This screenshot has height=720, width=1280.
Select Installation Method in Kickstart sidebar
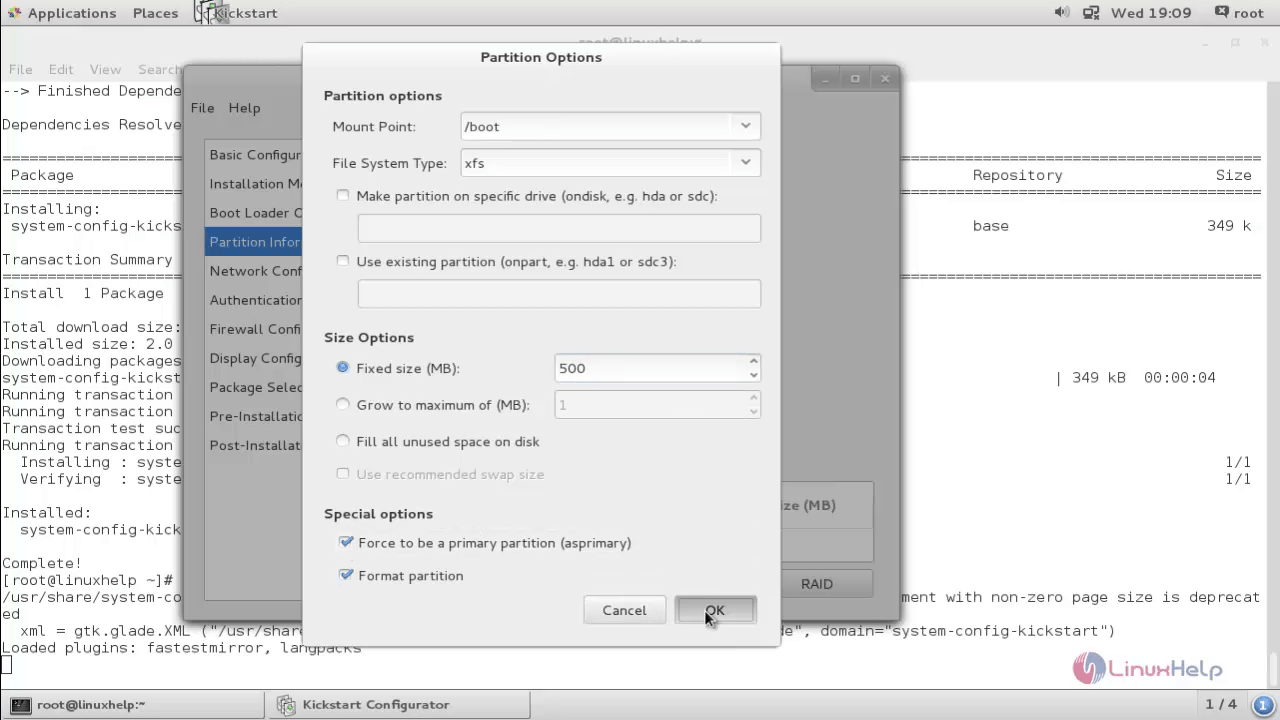(254, 184)
